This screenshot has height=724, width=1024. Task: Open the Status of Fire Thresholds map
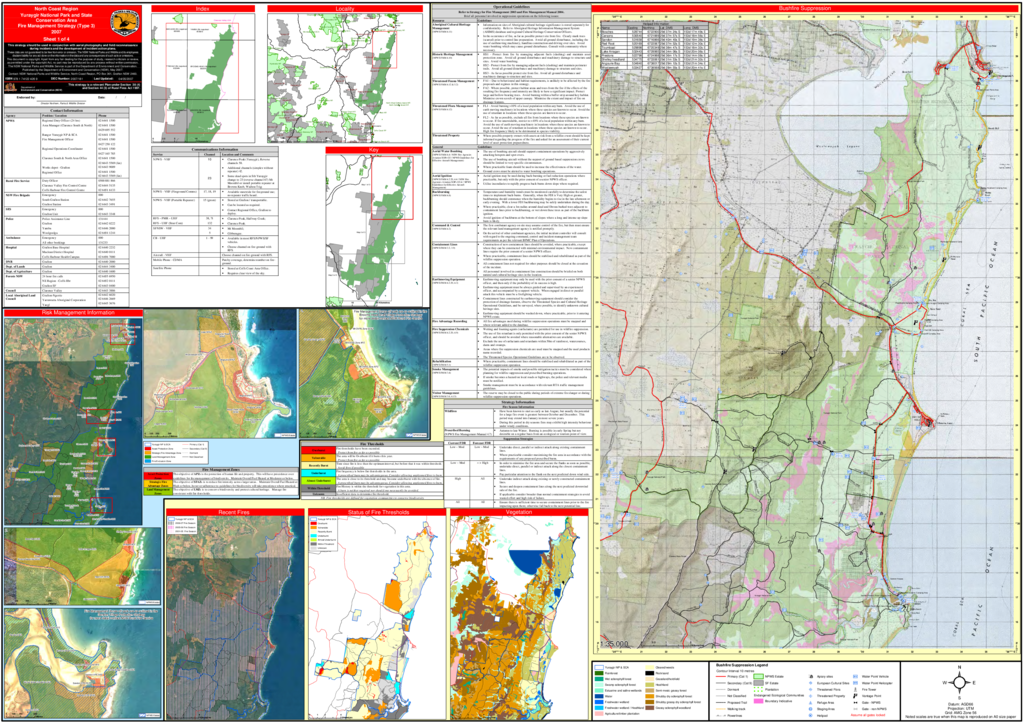click(376, 616)
